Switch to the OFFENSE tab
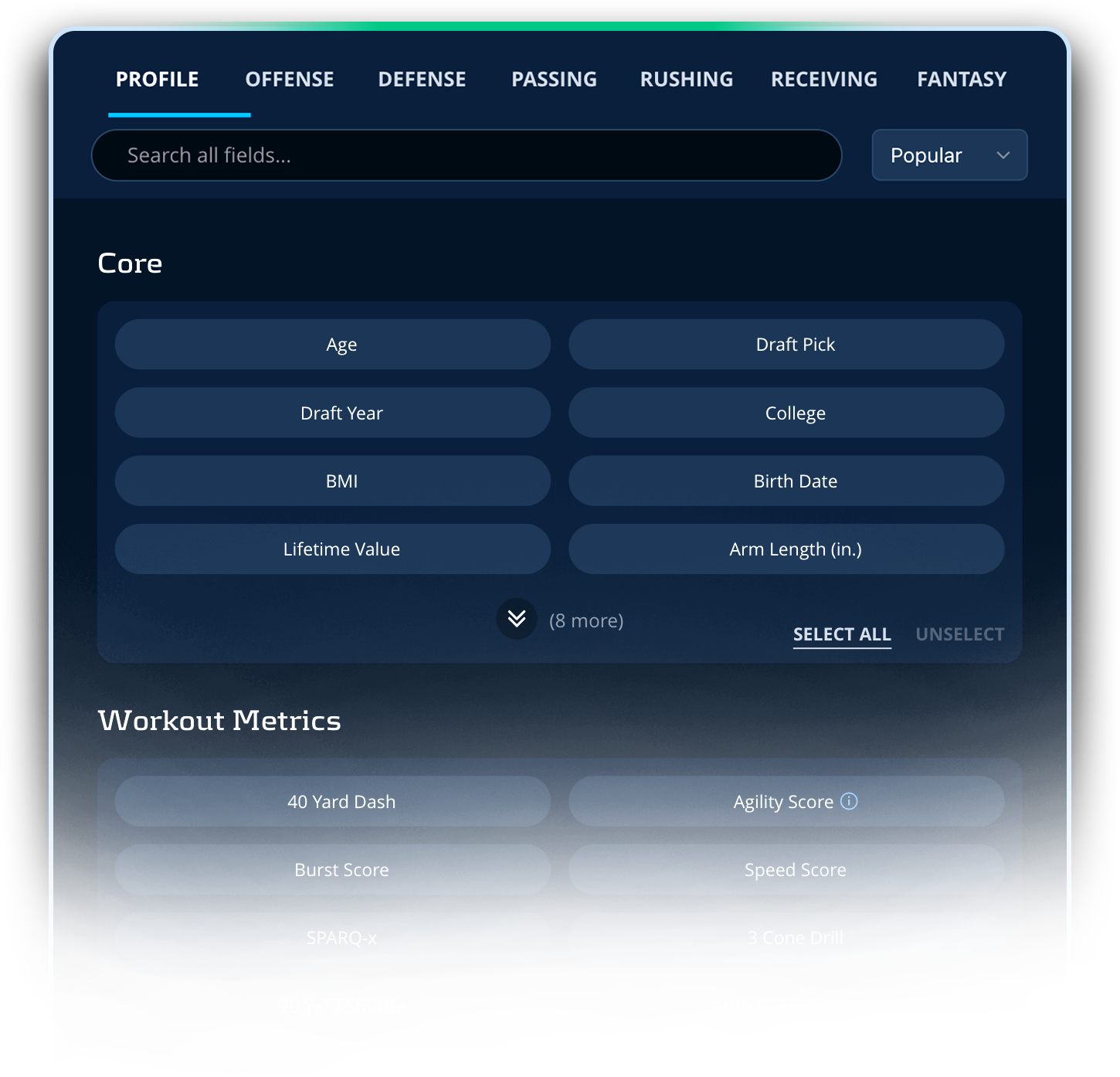Screen dimensions: 1120x1077 (x=290, y=80)
